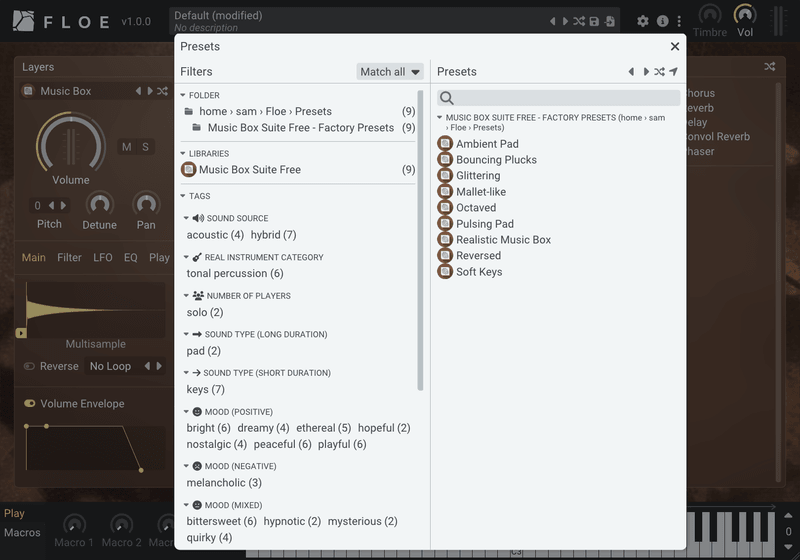Toggle the hybrid (7) tag filter
Viewport: 800px width, 560px height.
click(273, 235)
